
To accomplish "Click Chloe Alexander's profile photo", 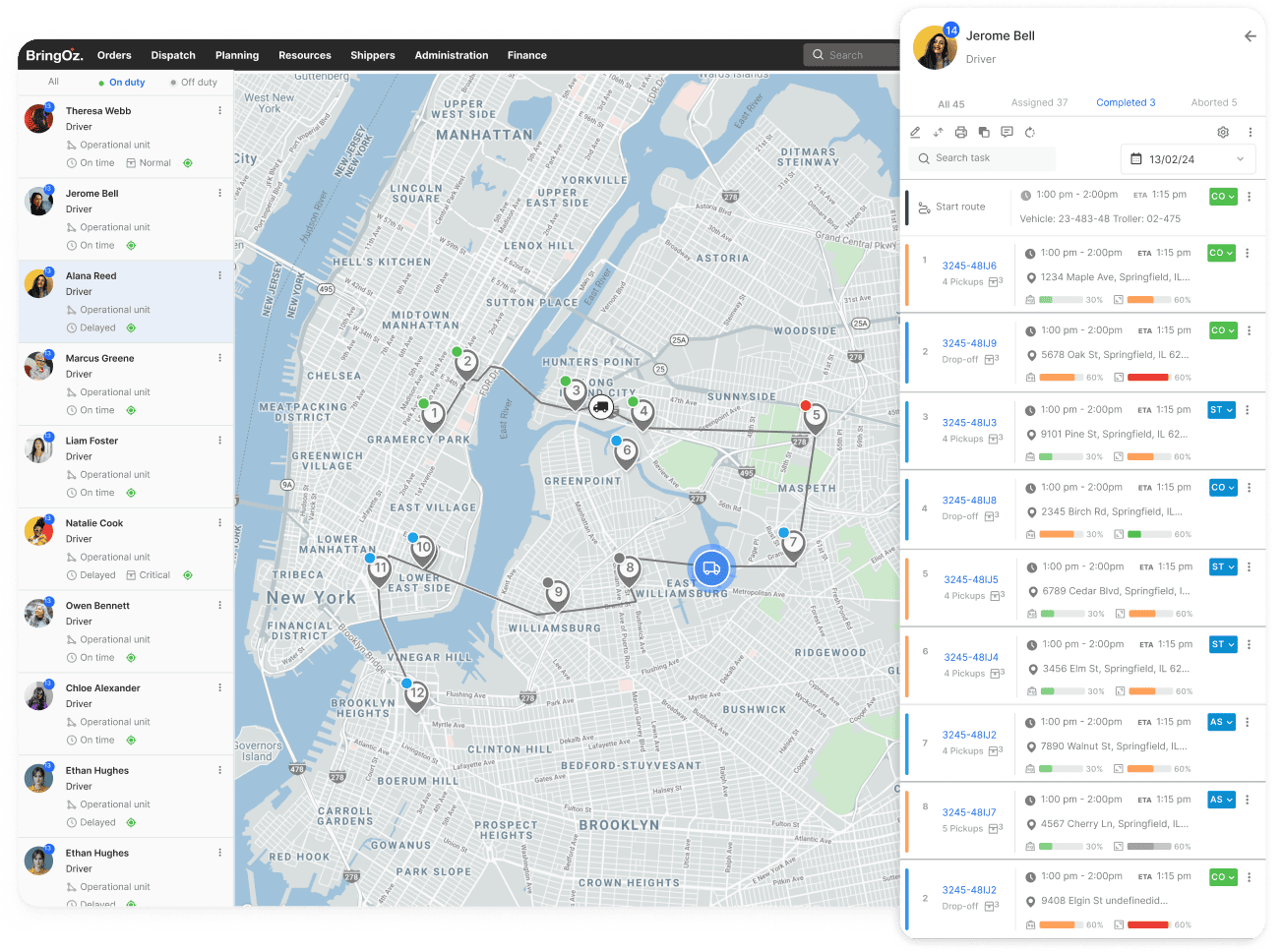I will tap(39, 695).
